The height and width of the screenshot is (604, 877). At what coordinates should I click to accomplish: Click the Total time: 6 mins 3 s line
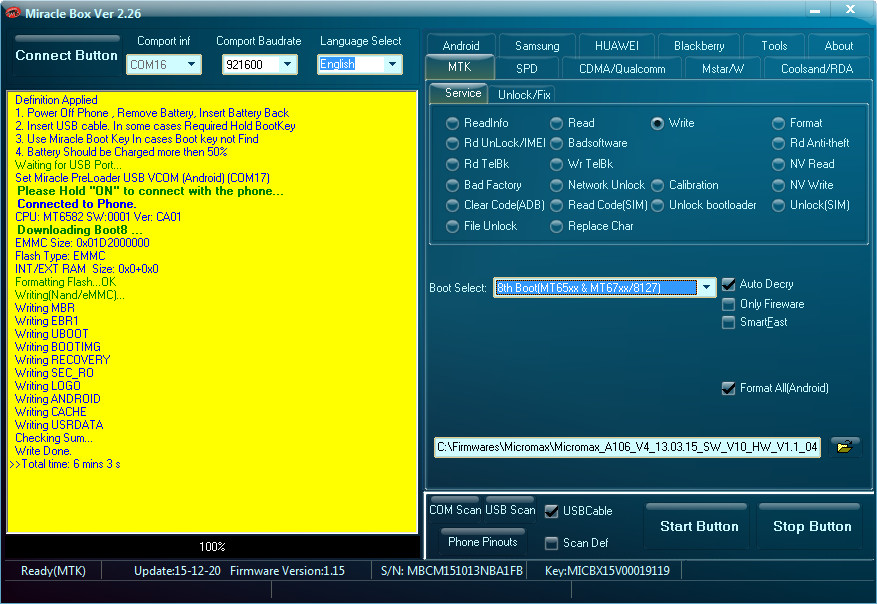65,464
